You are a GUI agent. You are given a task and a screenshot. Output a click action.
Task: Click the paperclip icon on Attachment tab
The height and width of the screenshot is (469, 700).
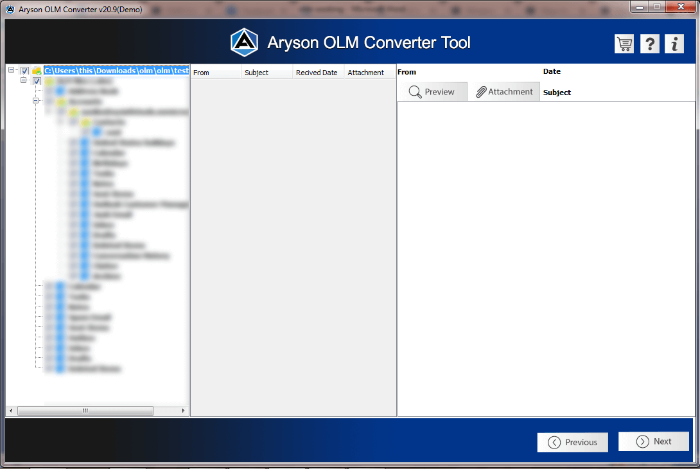[481, 92]
